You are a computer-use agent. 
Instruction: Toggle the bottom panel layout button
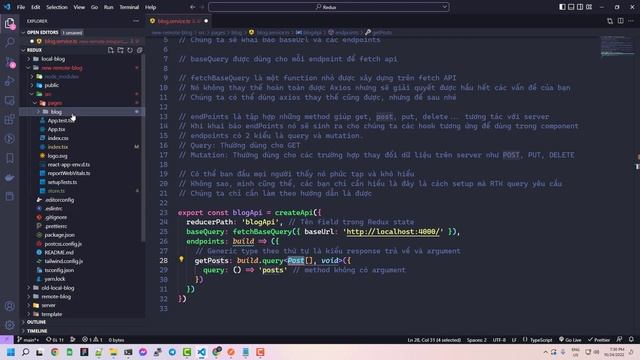pyautogui.click(x=571, y=7)
